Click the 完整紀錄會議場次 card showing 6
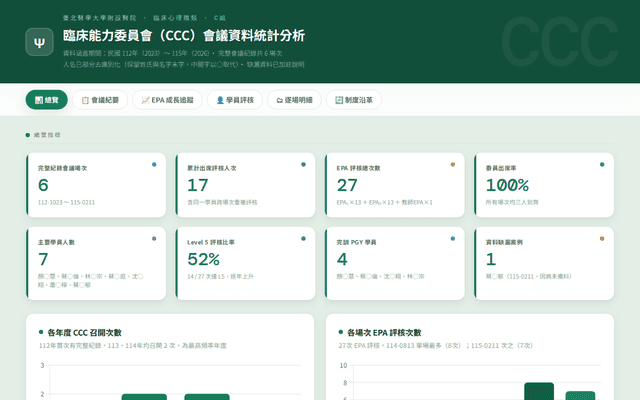The image size is (640, 400). pyautogui.click(x=96, y=185)
